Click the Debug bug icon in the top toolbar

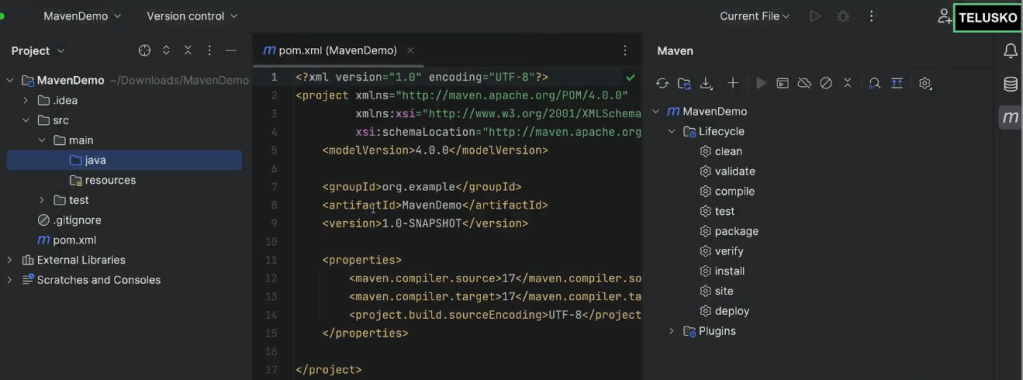843,16
